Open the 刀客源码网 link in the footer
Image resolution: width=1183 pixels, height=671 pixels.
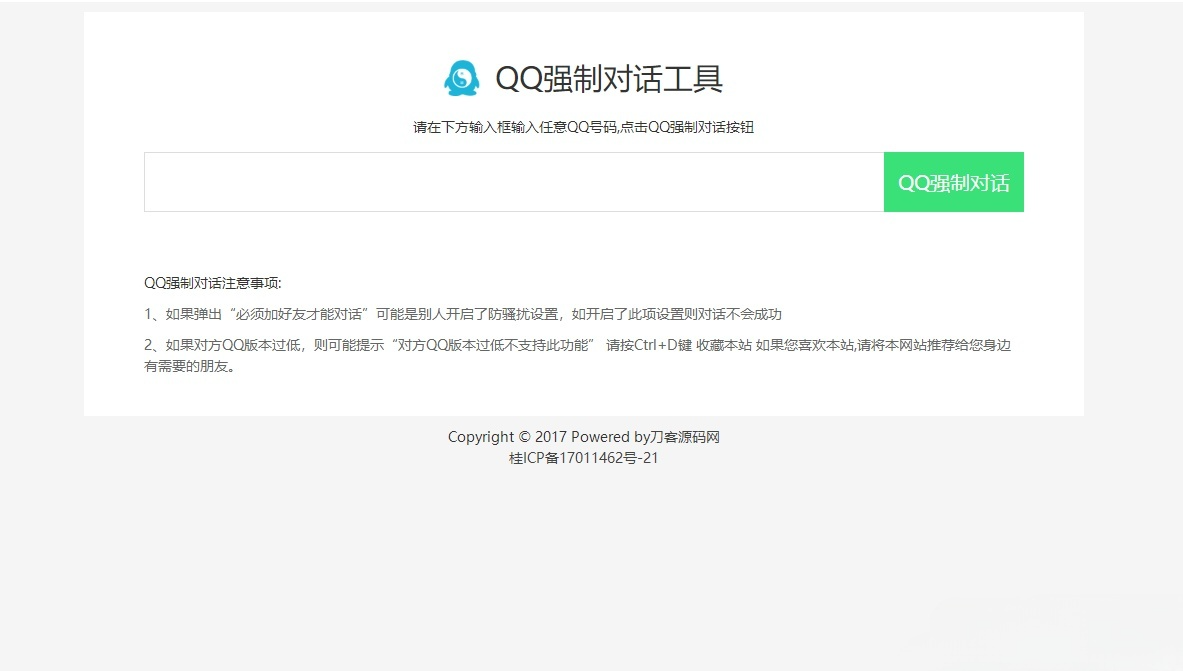point(686,437)
